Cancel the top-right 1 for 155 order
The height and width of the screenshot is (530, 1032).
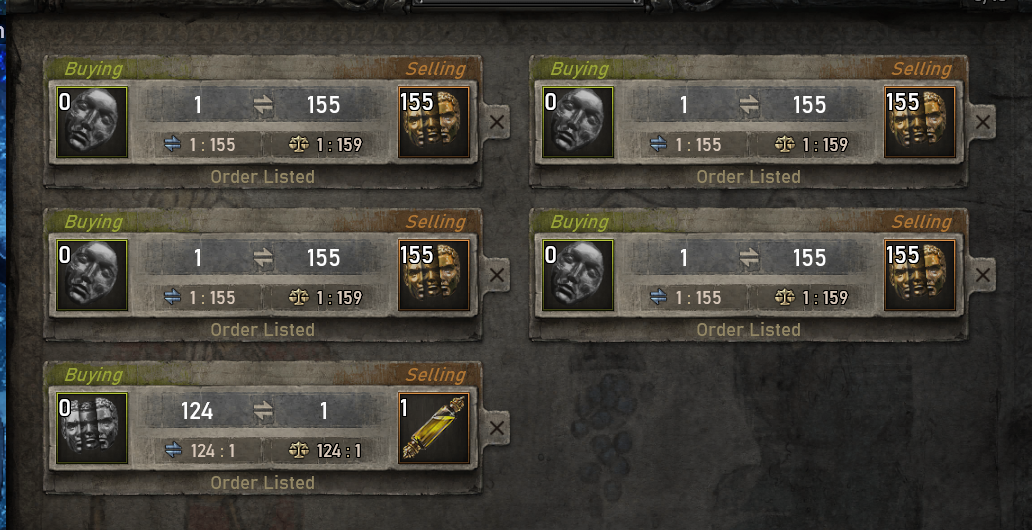click(983, 122)
